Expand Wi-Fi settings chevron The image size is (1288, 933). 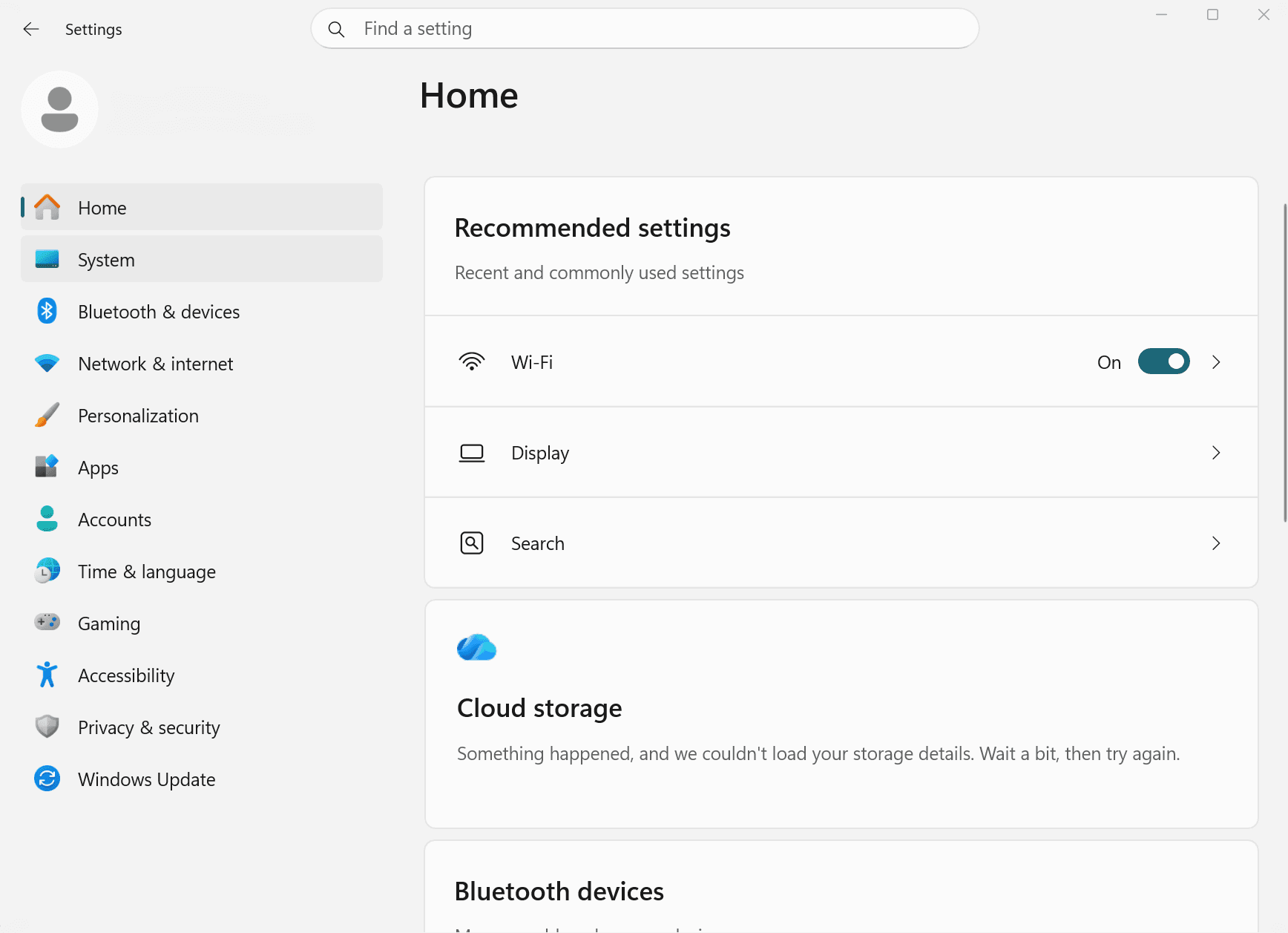tap(1216, 361)
